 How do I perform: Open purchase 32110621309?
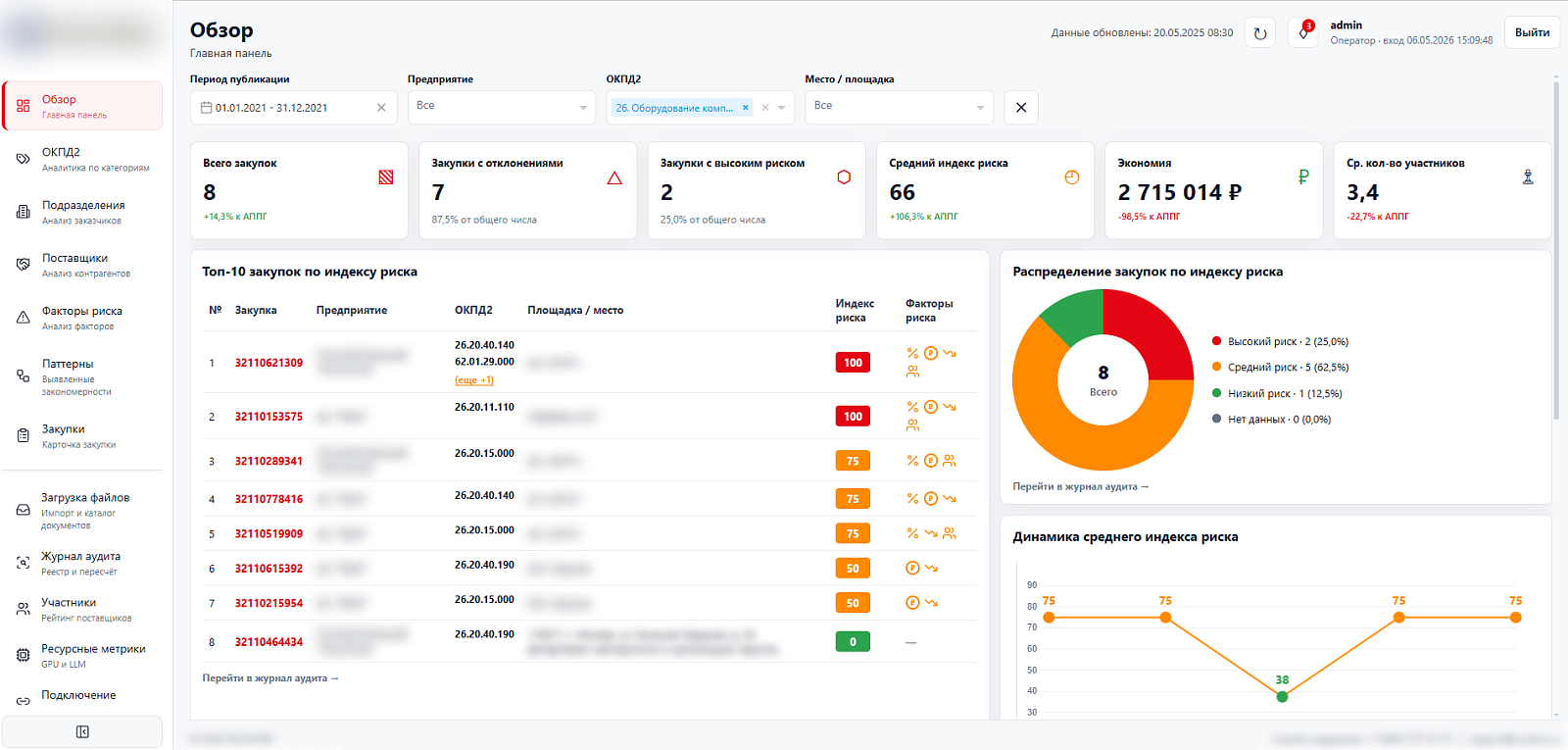(269, 363)
